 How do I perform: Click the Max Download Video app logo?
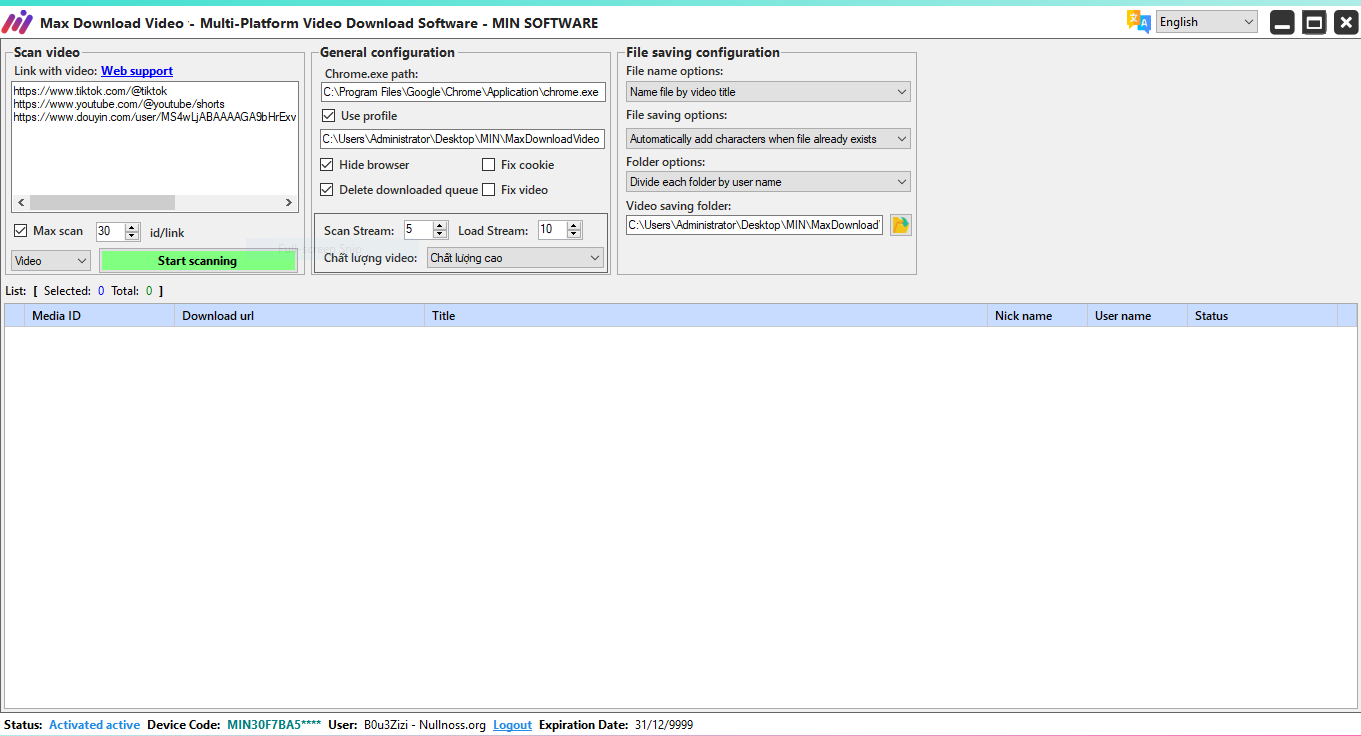[x=17, y=22]
